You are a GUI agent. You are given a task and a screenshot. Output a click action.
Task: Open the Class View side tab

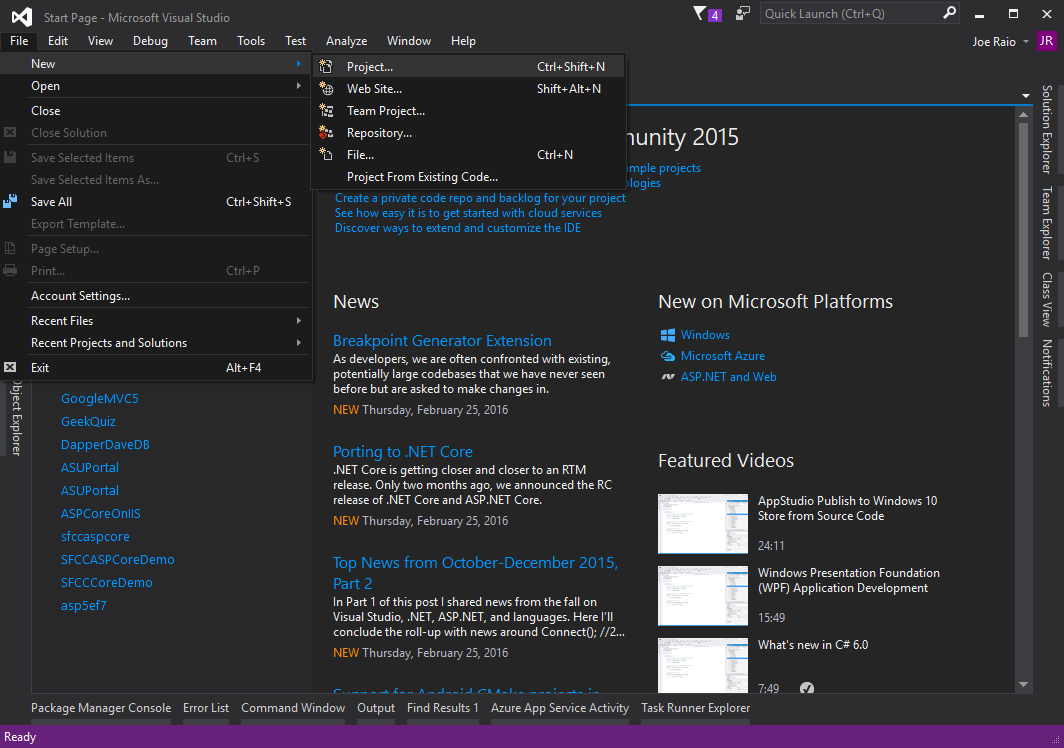pyautogui.click(x=1047, y=299)
